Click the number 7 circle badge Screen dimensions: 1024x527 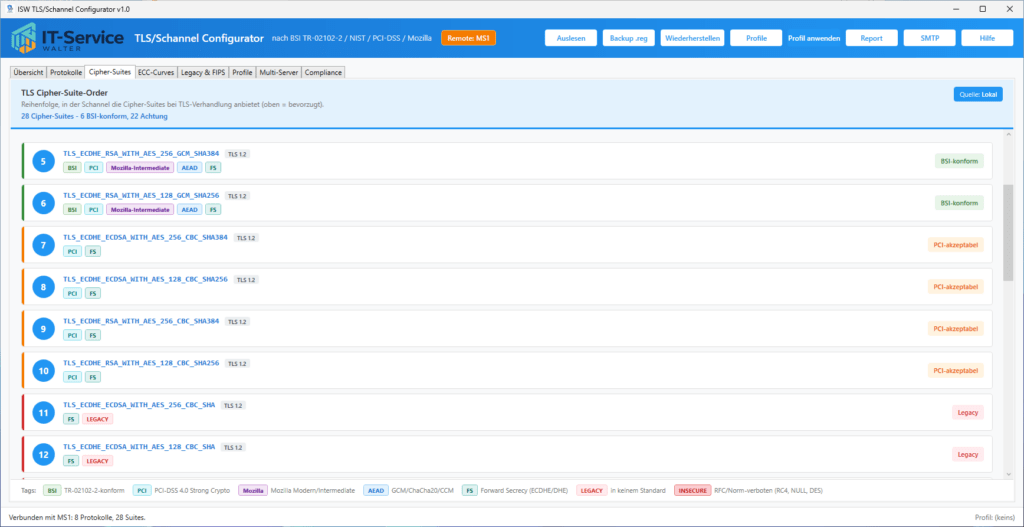(43, 245)
